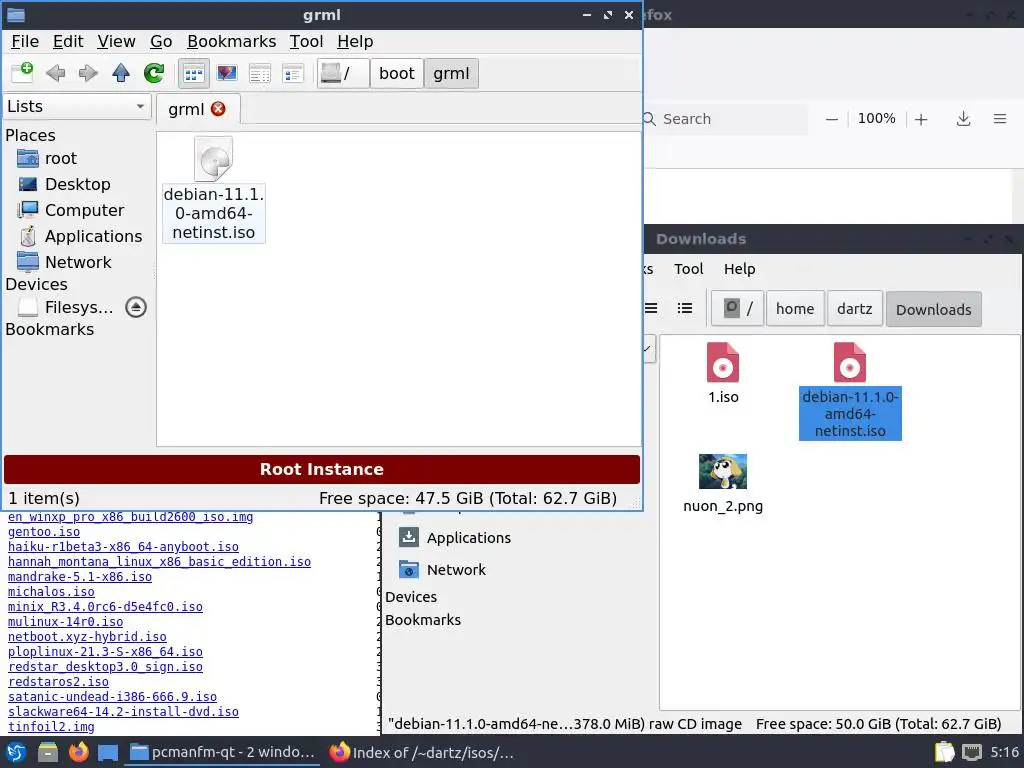Open mandrake-5.1-x86.iso link
The width and height of the screenshot is (1024, 768).
(x=80, y=577)
